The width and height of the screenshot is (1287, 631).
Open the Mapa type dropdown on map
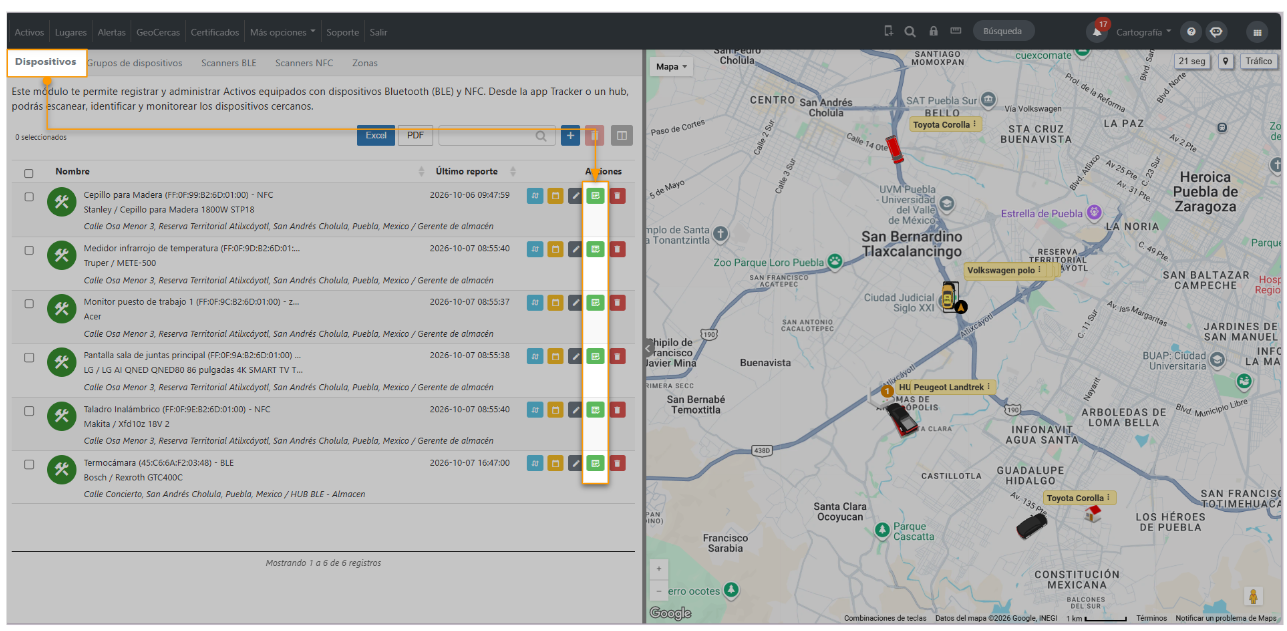coord(672,67)
